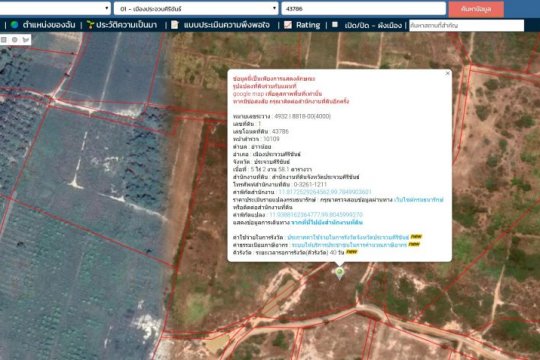
Task: Toggle the เปิด/ปิด - ผังเมือง checkbox
Action: coord(335,24)
